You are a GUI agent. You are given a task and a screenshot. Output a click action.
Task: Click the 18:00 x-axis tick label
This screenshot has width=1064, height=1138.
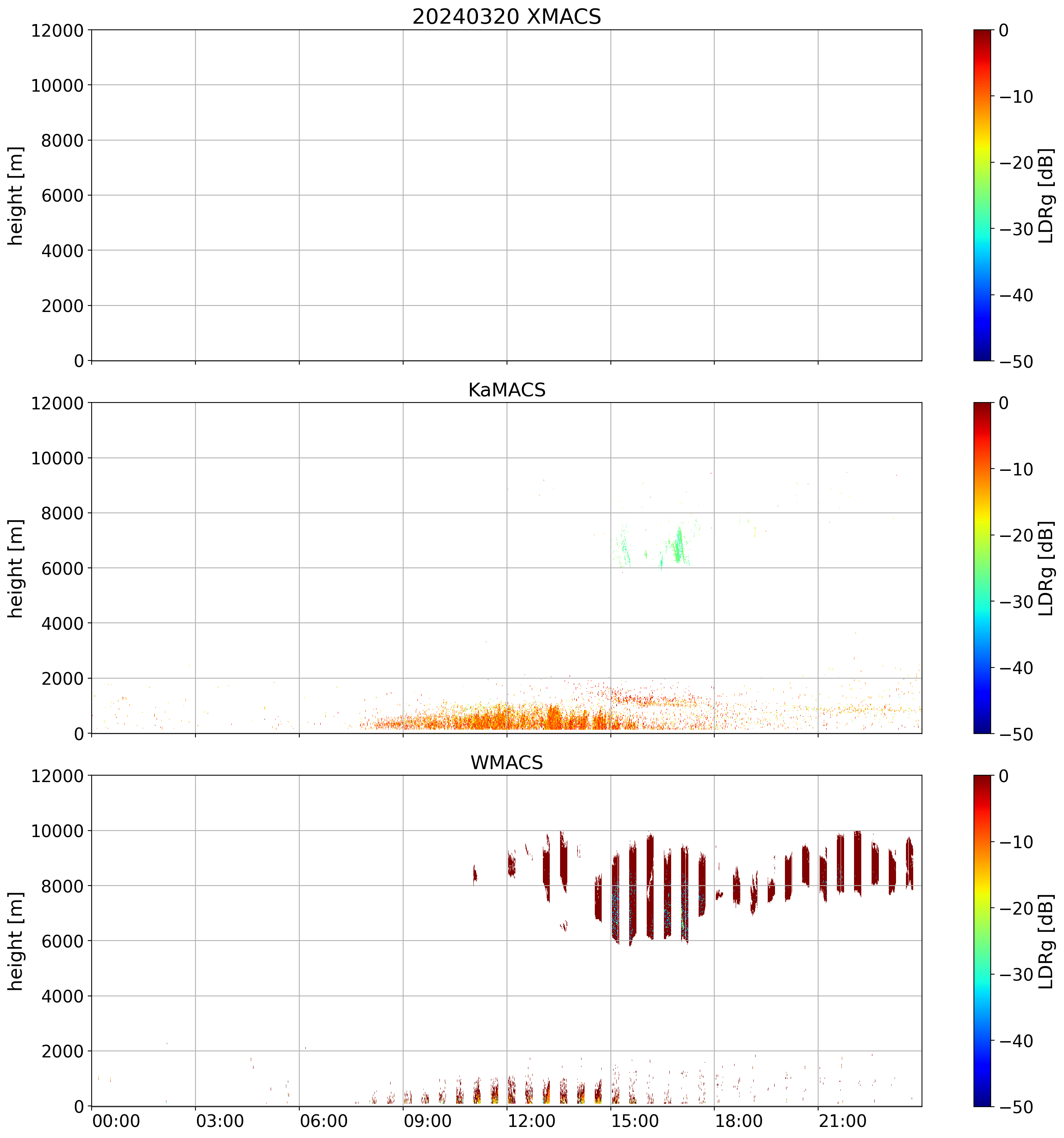coord(739,1120)
